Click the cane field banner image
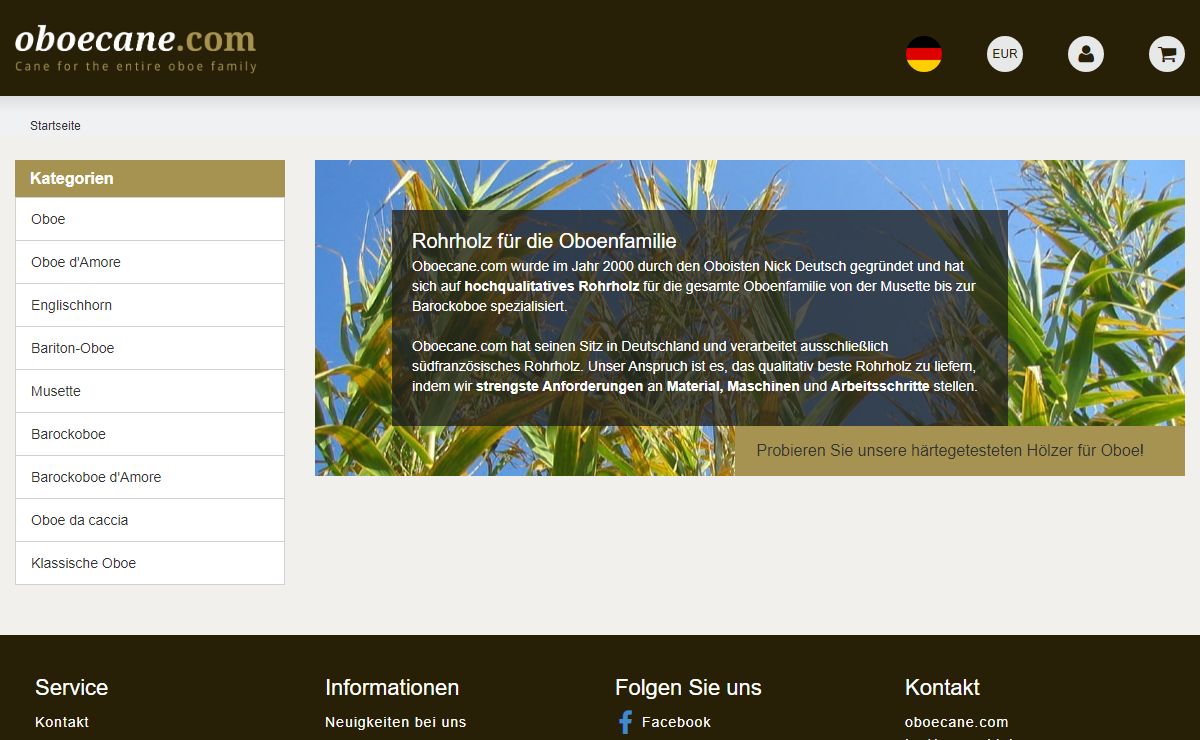Screen dimensions: 1200x740 point(750,318)
